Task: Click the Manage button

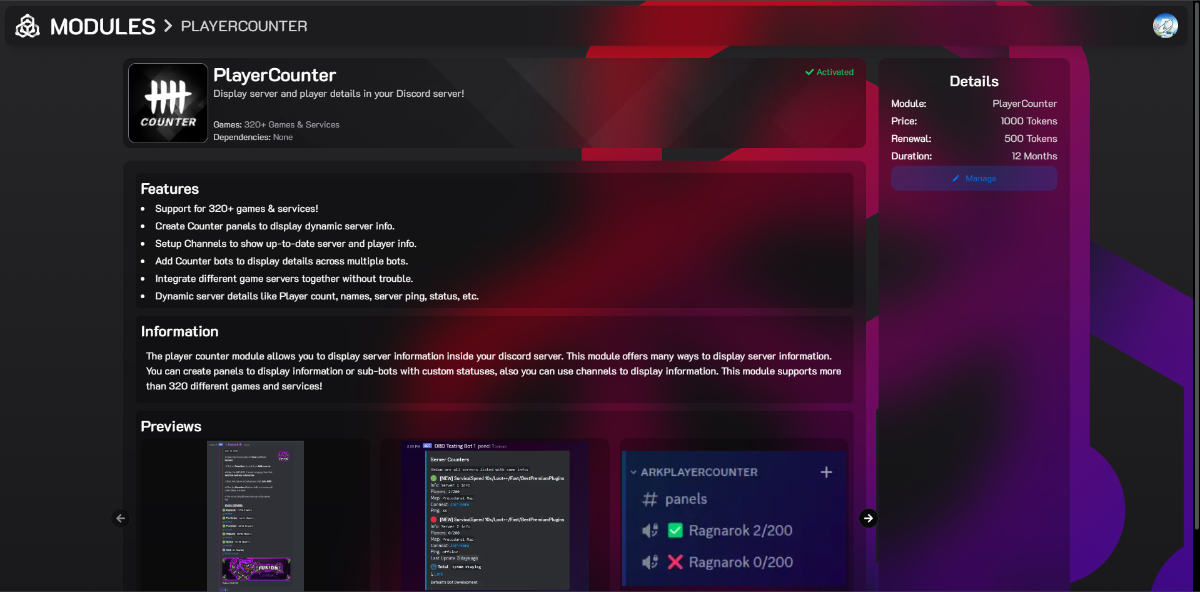Action: tap(974, 178)
